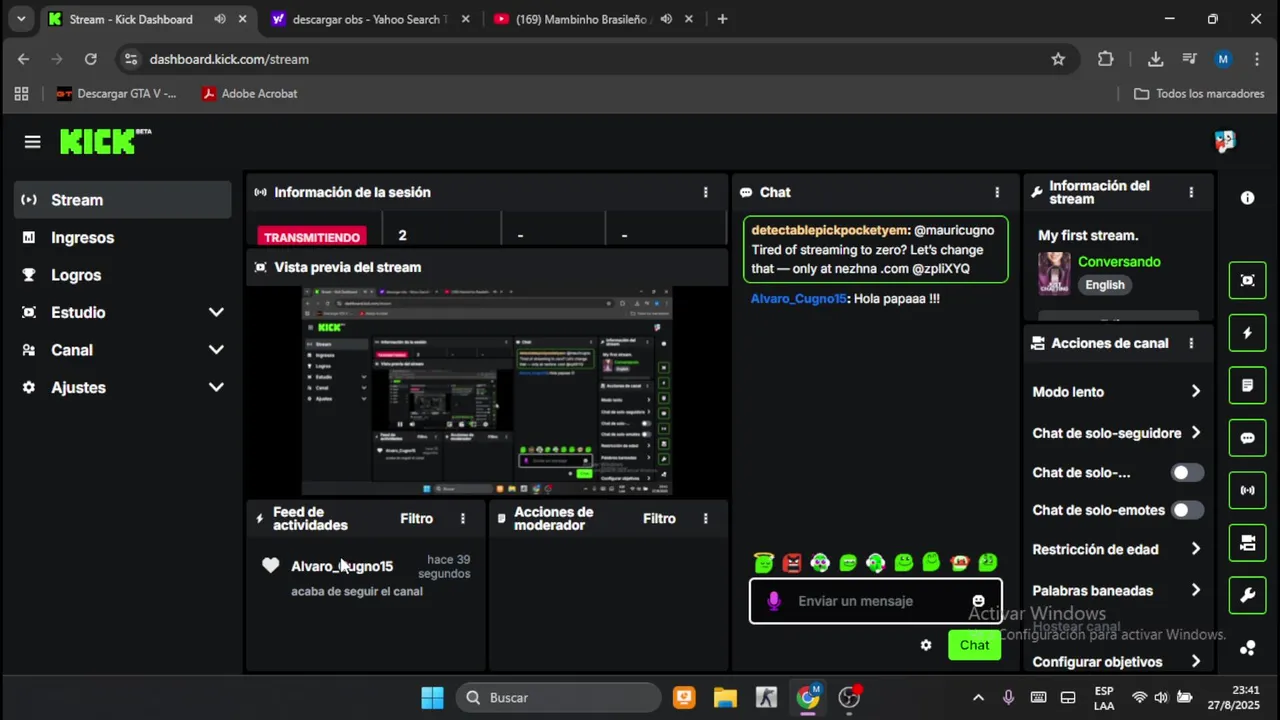Insert the angry red face emote
1280x720 pixels.
coord(792,563)
